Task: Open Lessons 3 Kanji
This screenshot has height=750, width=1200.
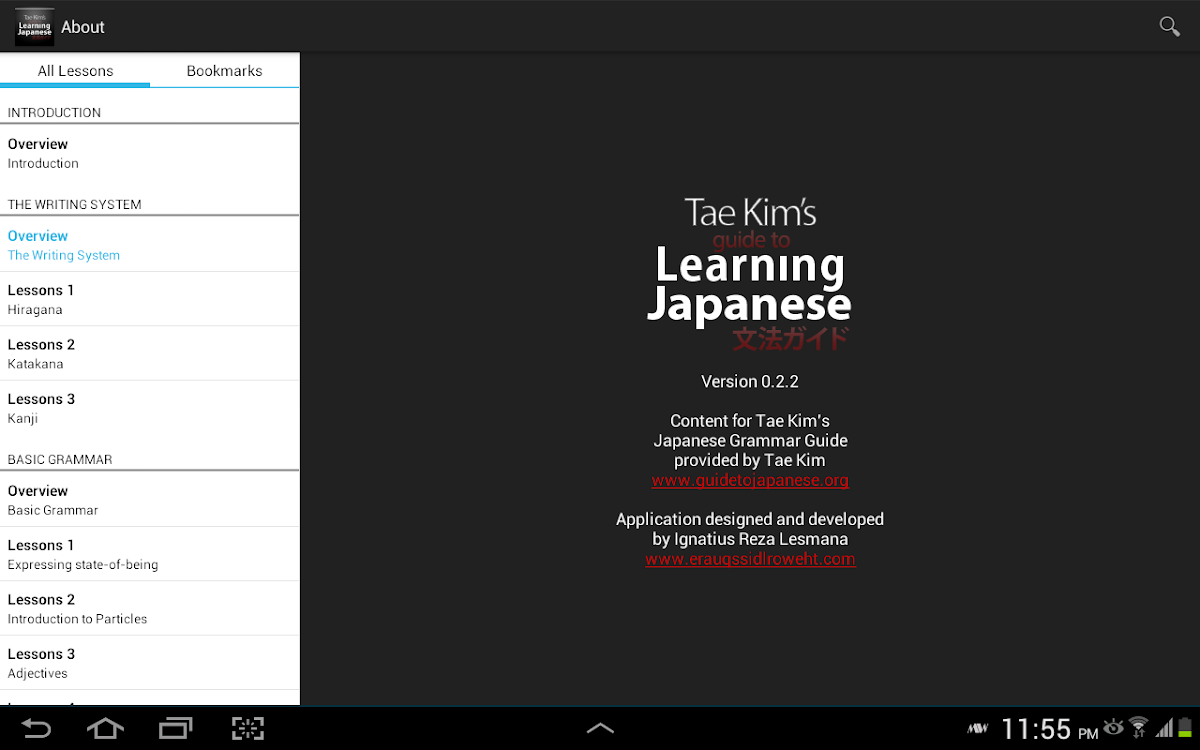Action: pos(150,408)
